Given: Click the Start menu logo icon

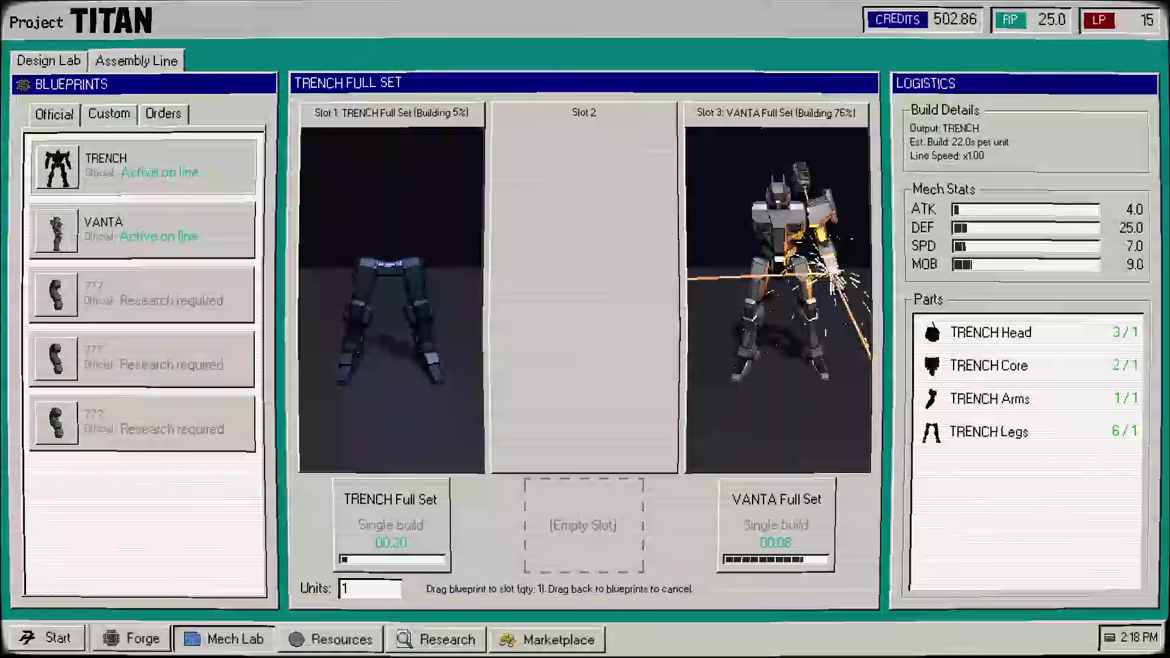Looking at the screenshot, I should coord(28,638).
